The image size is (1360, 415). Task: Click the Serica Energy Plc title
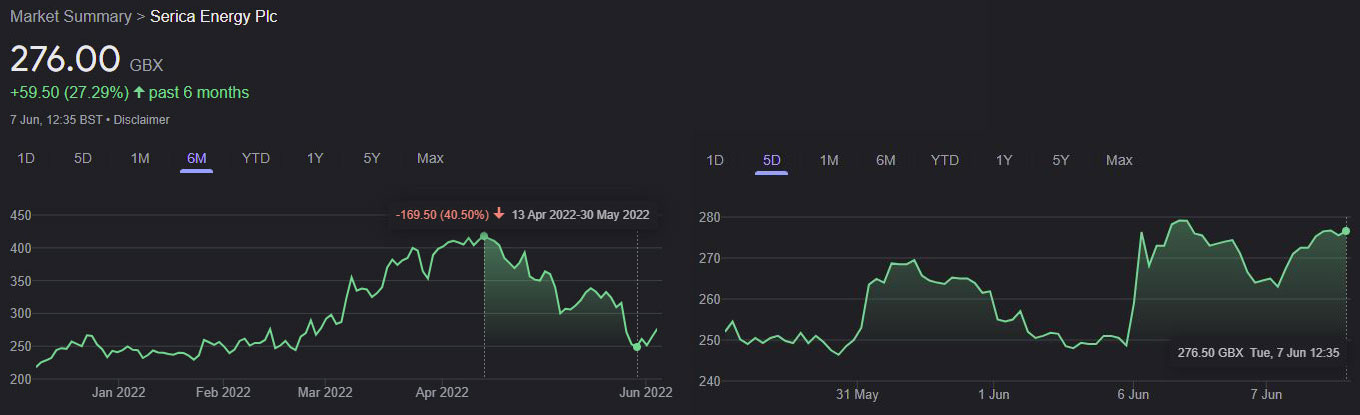tap(214, 17)
